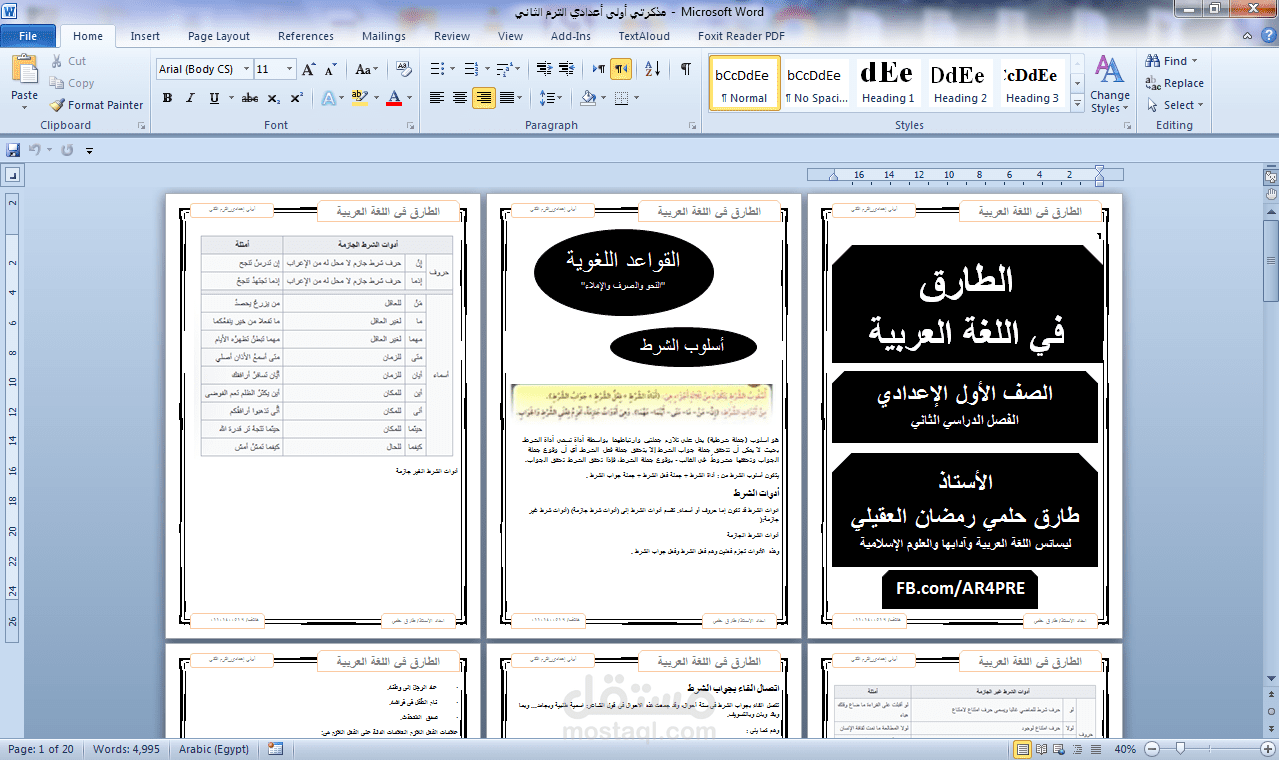Toggle Right-to-Left text direction
The image size is (1279, 760).
pos(621,69)
